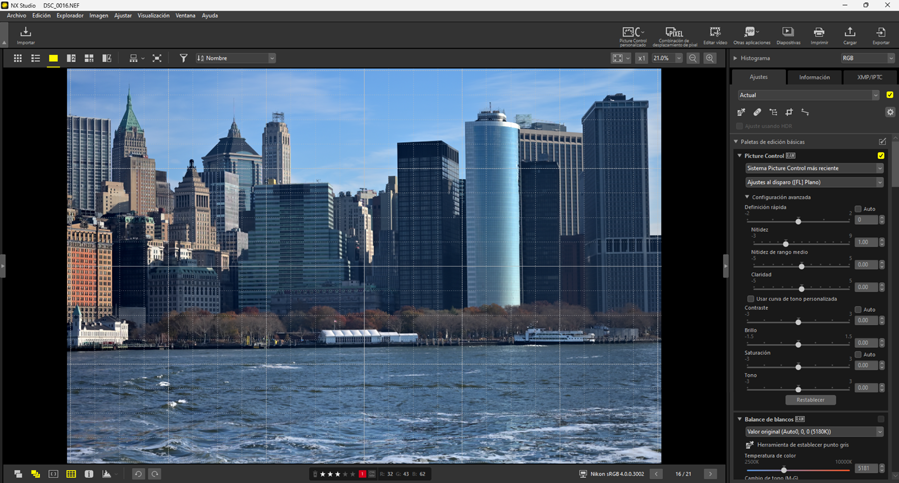
Task: Click the Importar icon
Action: [x=26, y=34]
